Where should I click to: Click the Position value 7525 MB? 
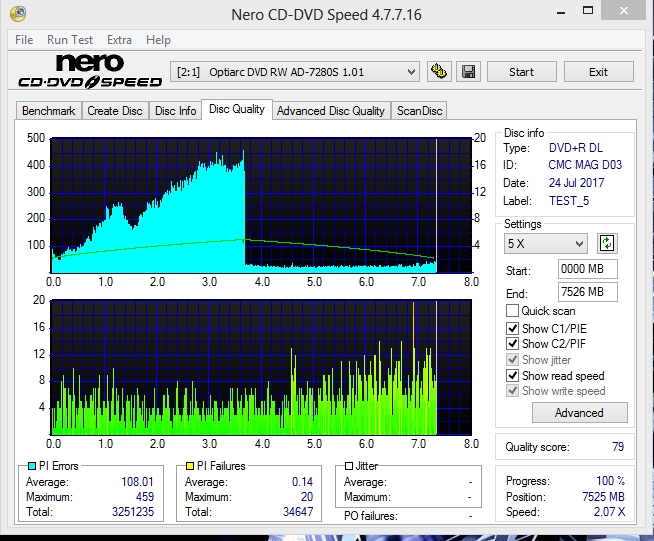(603, 497)
